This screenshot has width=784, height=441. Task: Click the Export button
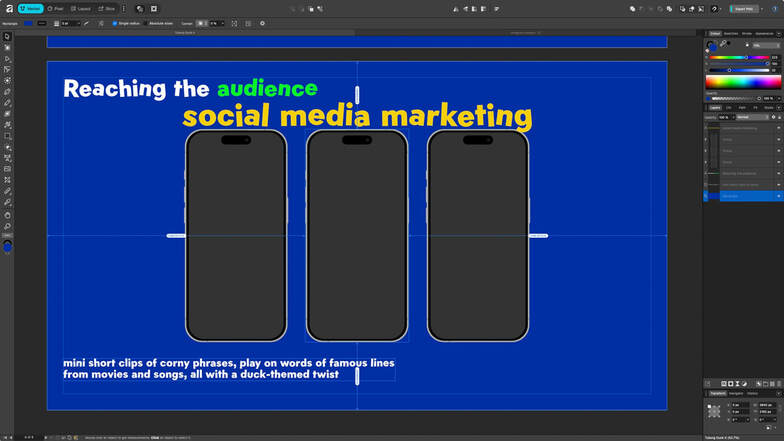pos(743,8)
